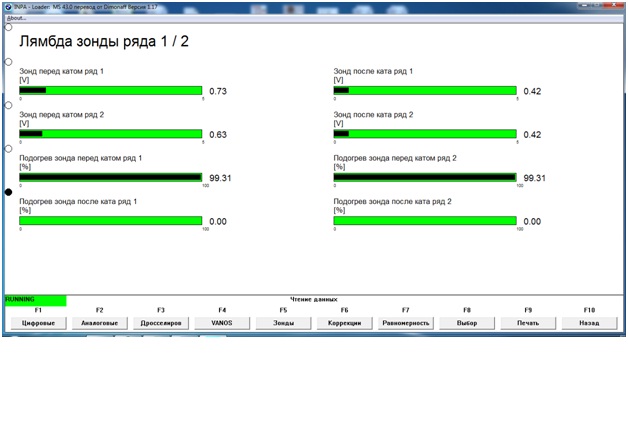Click 0.00 value for подогрев после ката ряд 1
Viewport: 628px width, 430px height.
(x=218, y=221)
